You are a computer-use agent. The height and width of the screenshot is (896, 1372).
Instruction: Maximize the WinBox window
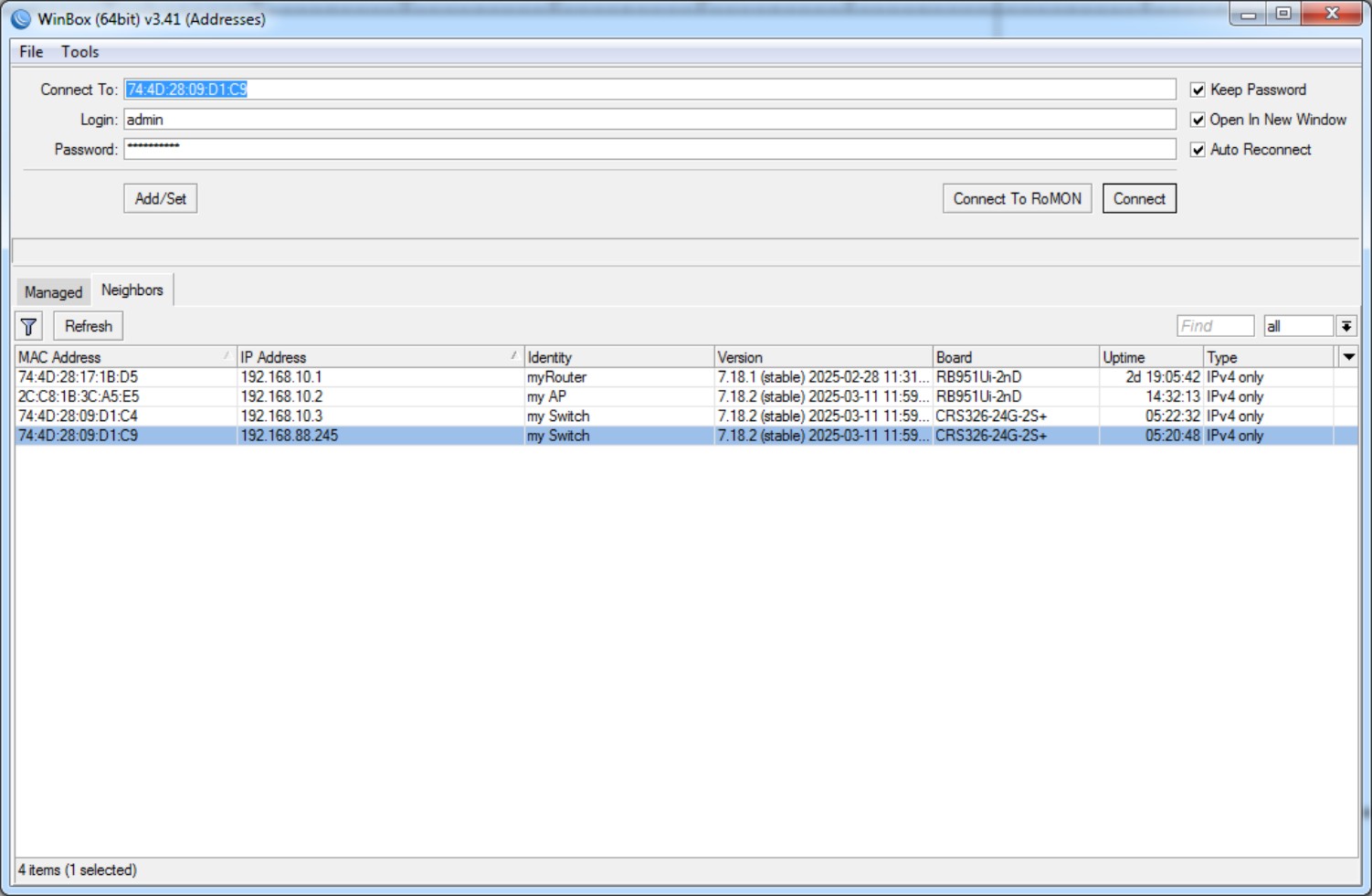click(x=1283, y=14)
